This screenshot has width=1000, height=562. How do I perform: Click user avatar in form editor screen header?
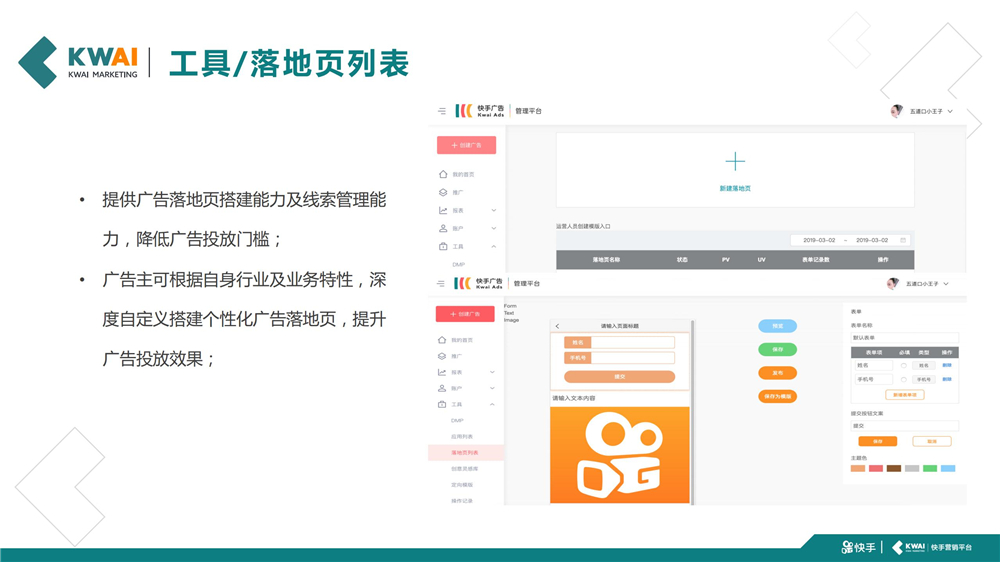coord(893,283)
